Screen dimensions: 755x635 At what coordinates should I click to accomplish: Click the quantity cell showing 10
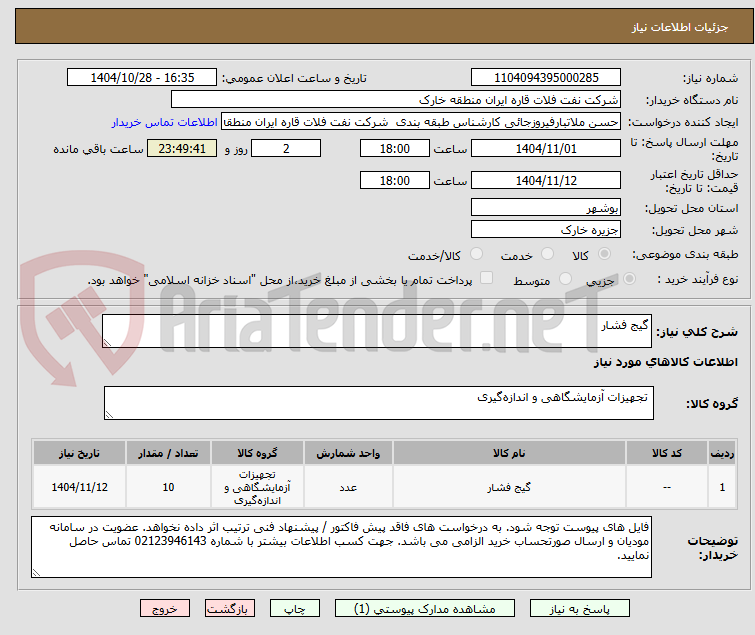[x=168, y=487]
